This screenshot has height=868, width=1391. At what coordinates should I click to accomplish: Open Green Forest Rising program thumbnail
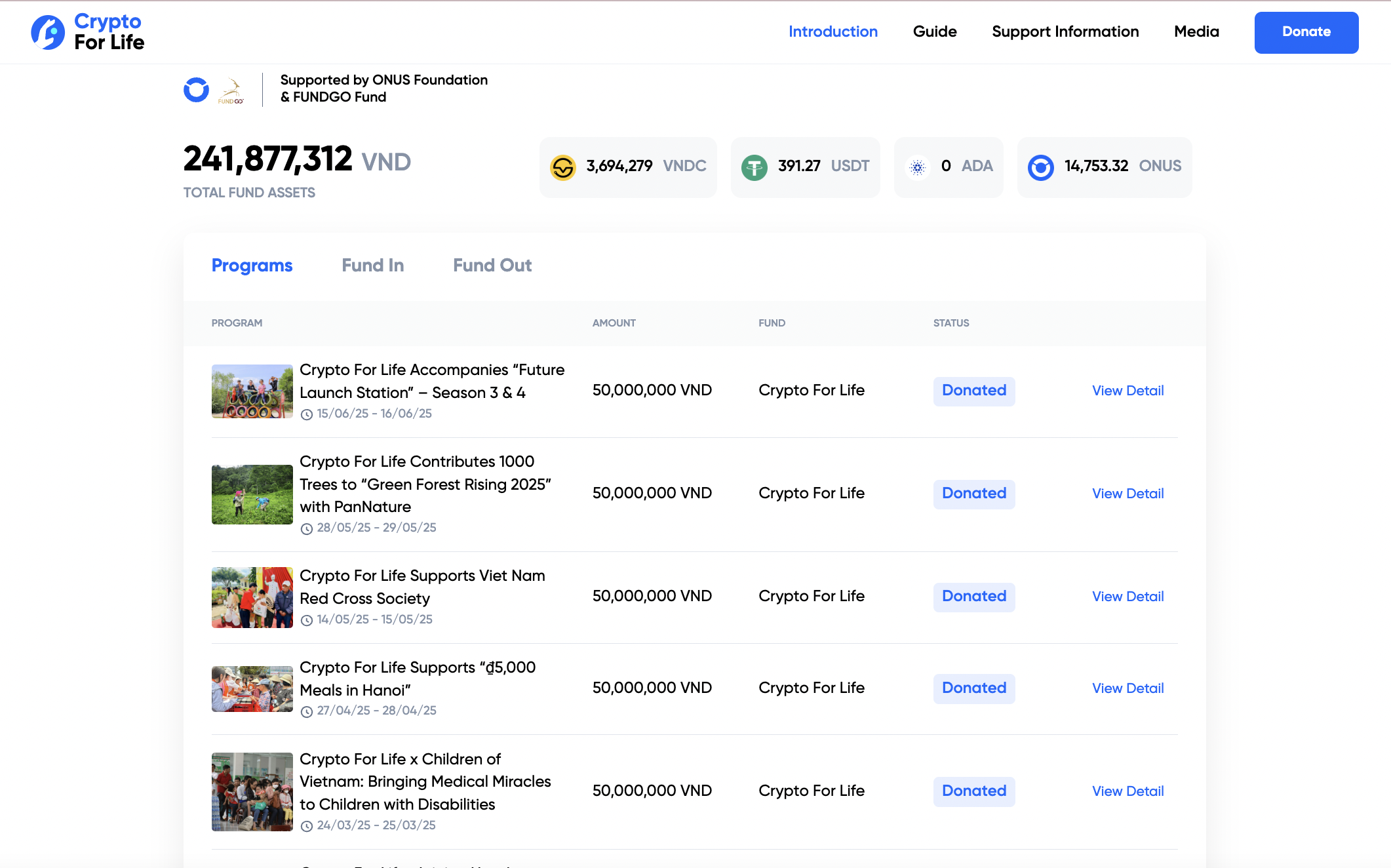tap(252, 494)
